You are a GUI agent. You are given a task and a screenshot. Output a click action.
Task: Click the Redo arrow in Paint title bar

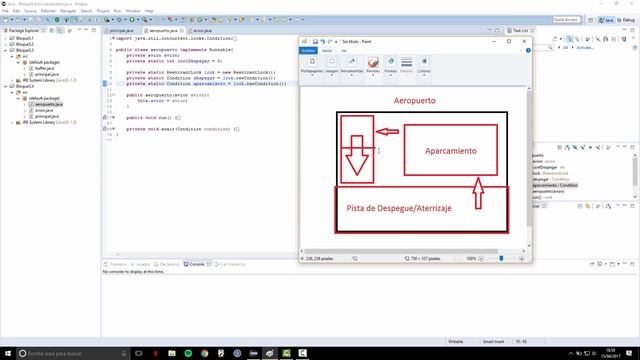click(x=330, y=42)
